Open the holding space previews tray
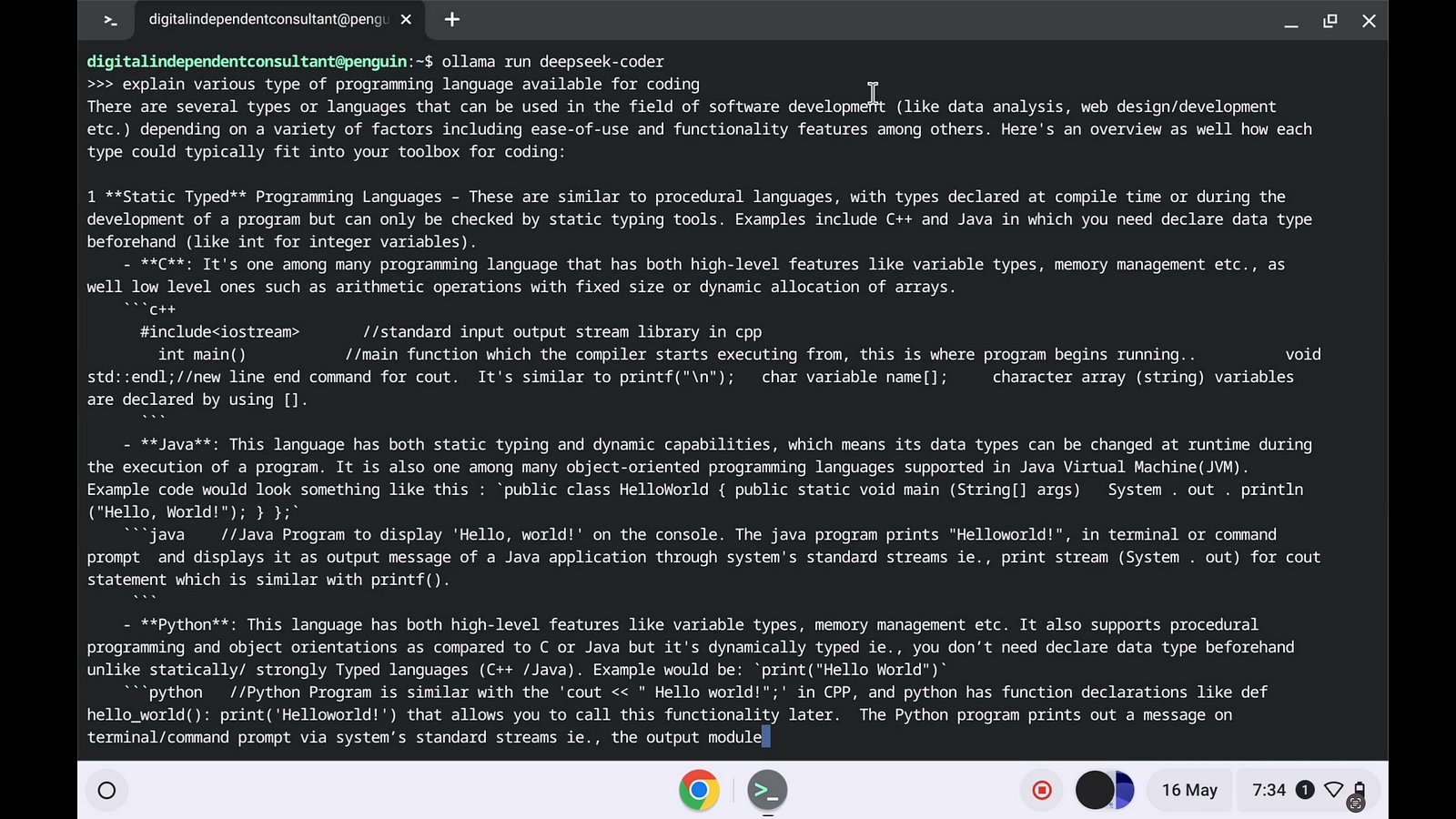Screen dimensions: 1456x819 (x=1105, y=790)
